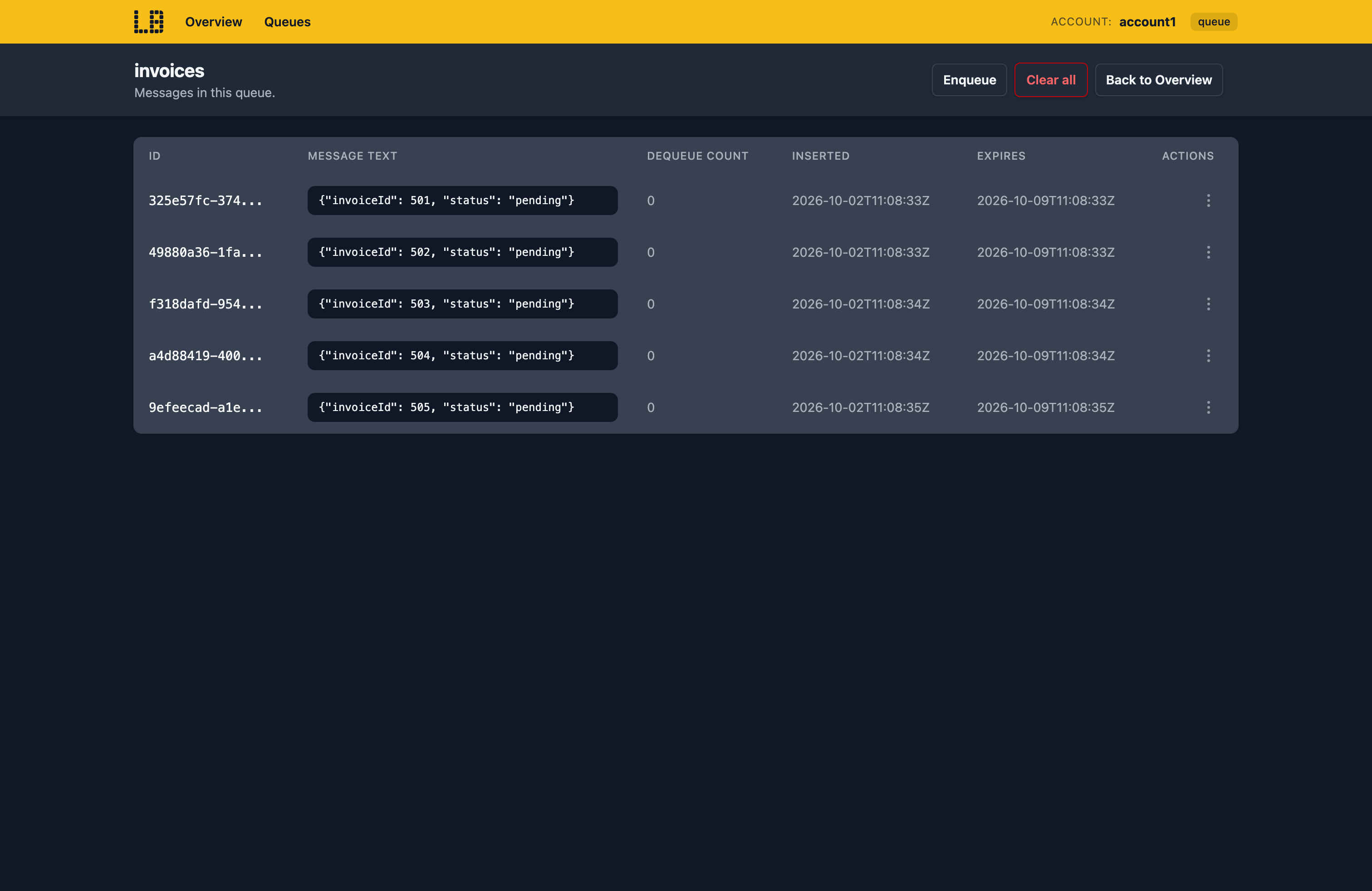Click the queue badge in header
The width and height of the screenshot is (1372, 891).
[1214, 22]
